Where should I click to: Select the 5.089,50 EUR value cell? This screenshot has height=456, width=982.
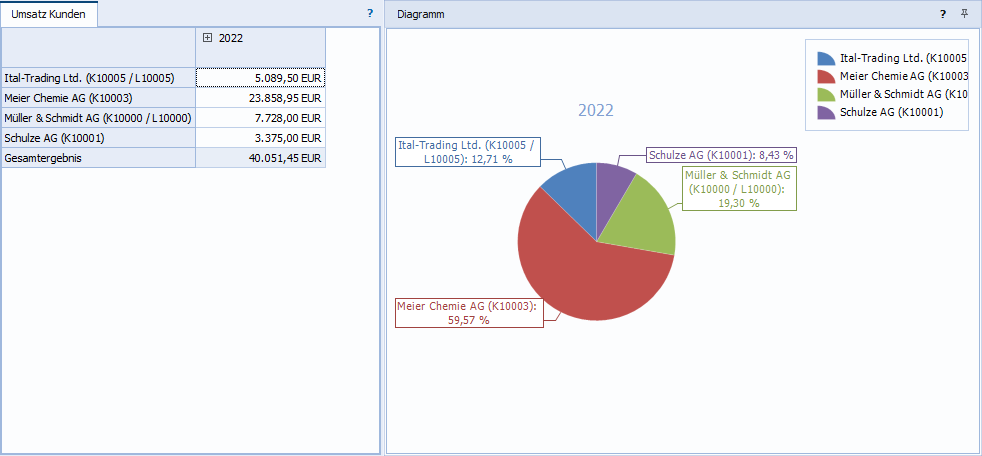tap(260, 77)
